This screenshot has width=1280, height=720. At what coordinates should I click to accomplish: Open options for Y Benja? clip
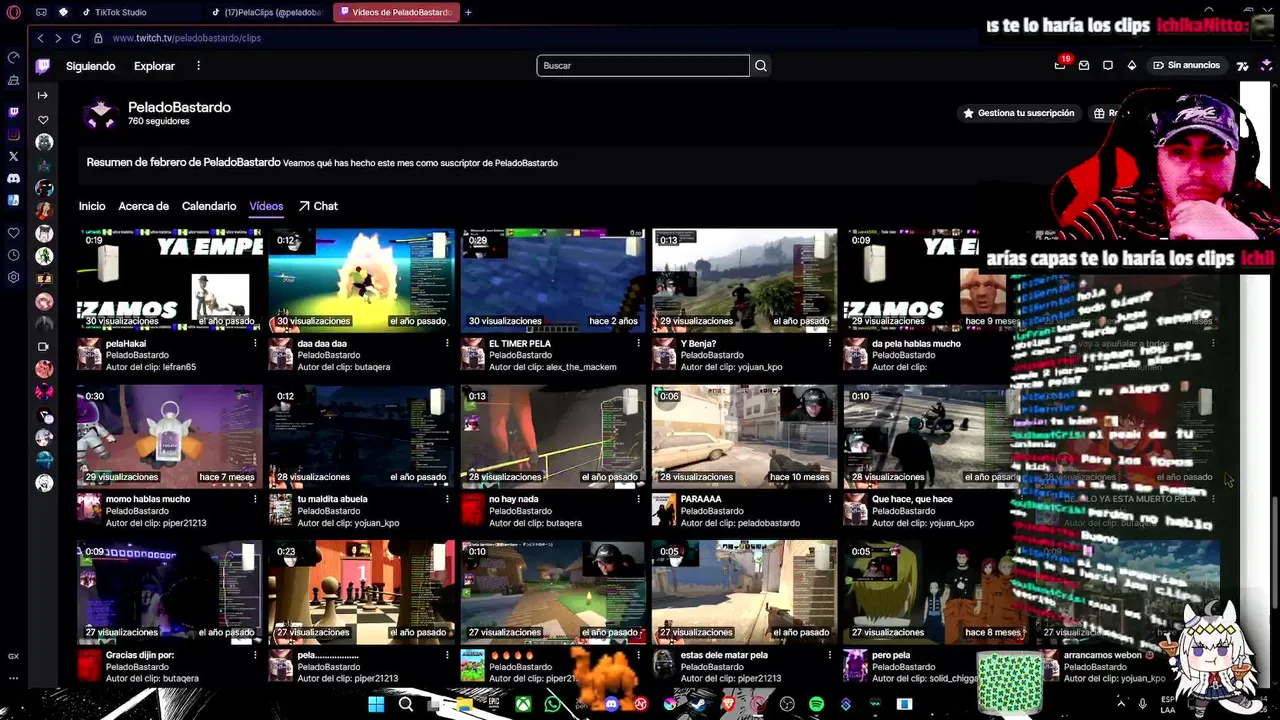tap(830, 344)
